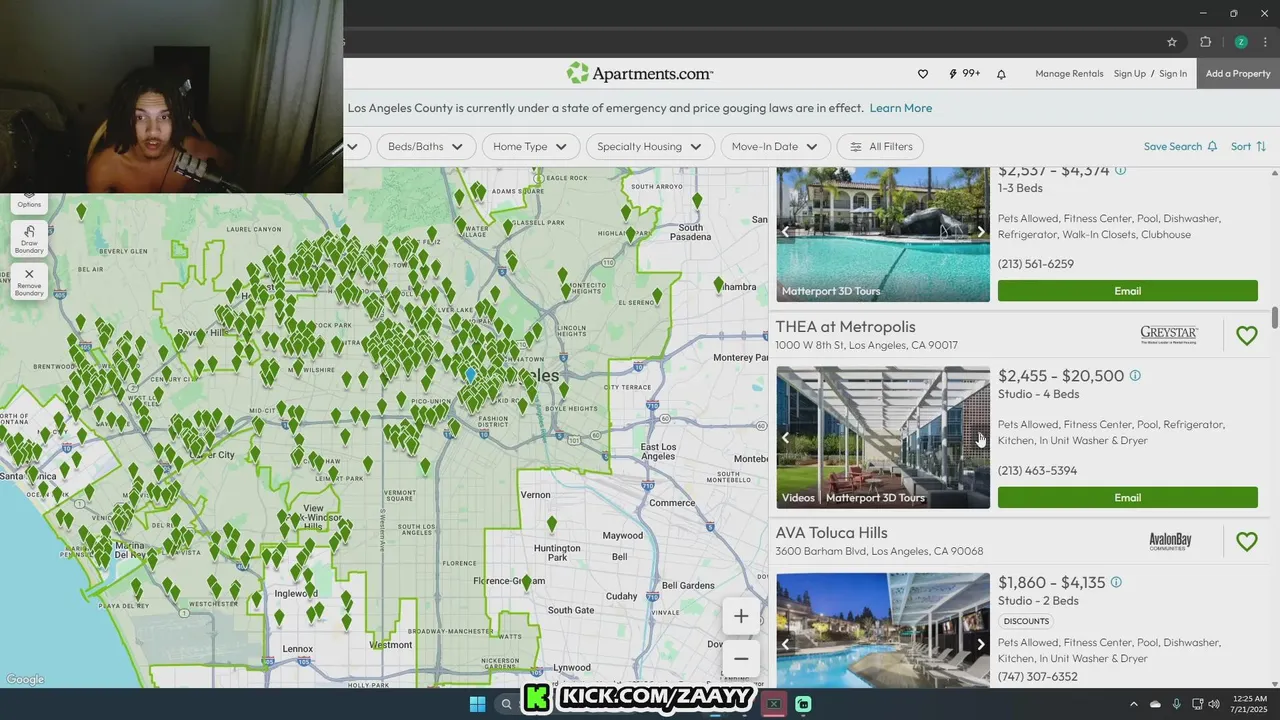Email the THEA at Metropolis property
Screen dimensions: 1280x720
[x=1127, y=497]
